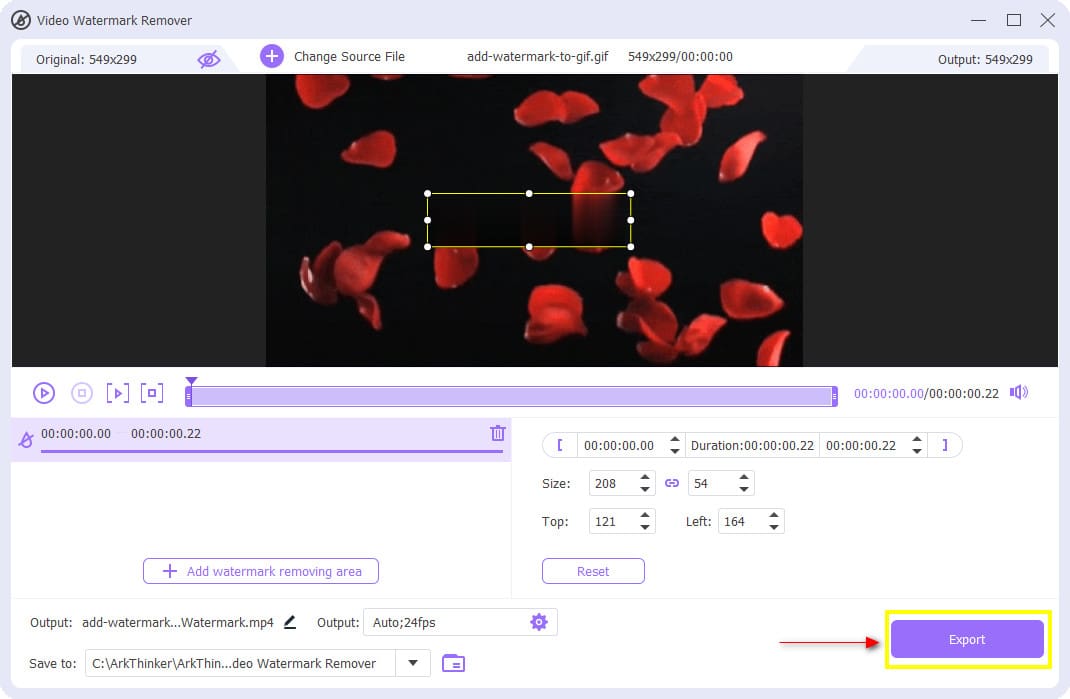1070x699 pixels.
Task: Decrease the start time with the down arrow
Action: [674, 451]
